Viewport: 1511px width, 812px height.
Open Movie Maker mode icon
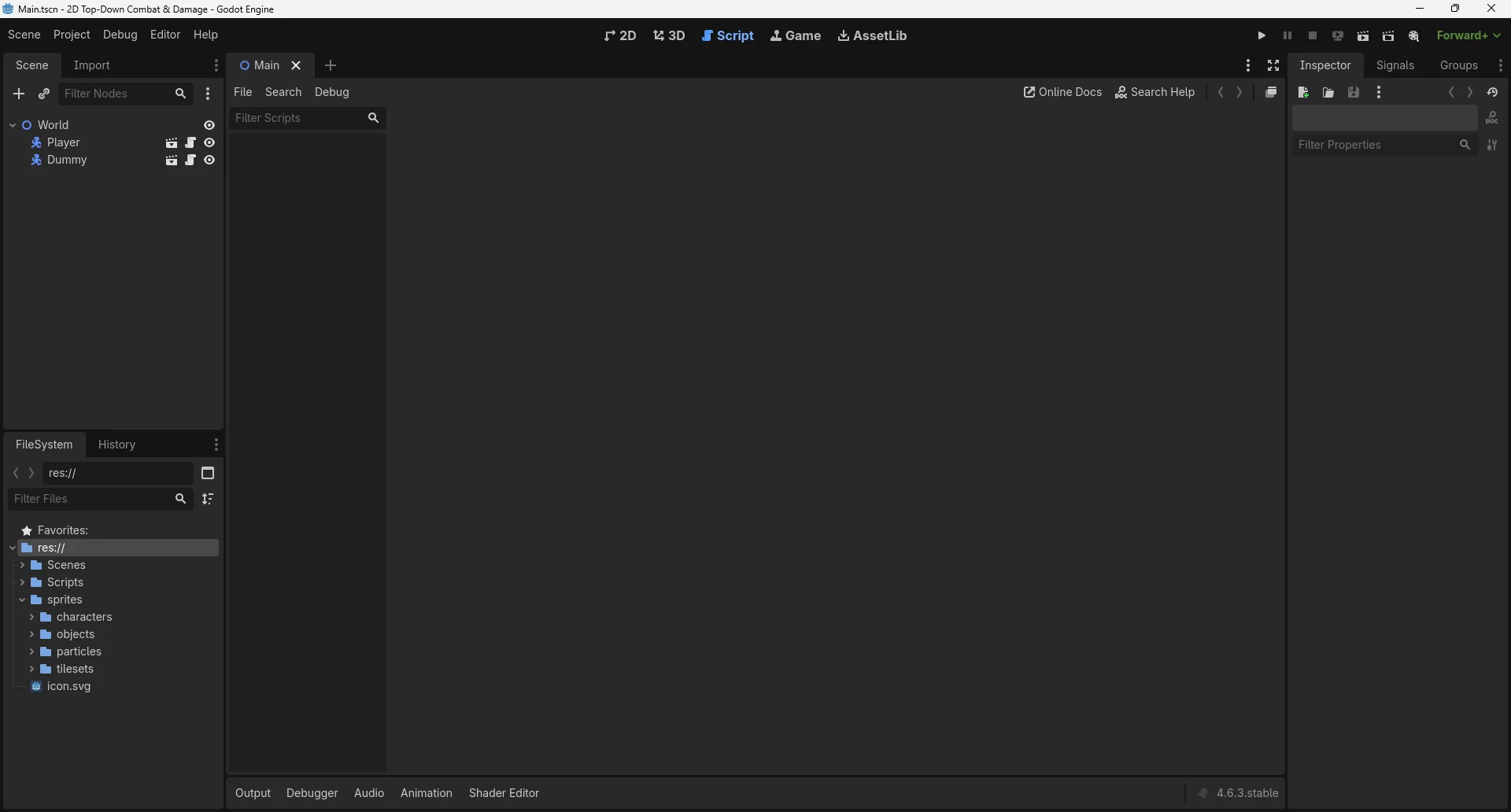pyautogui.click(x=1414, y=35)
